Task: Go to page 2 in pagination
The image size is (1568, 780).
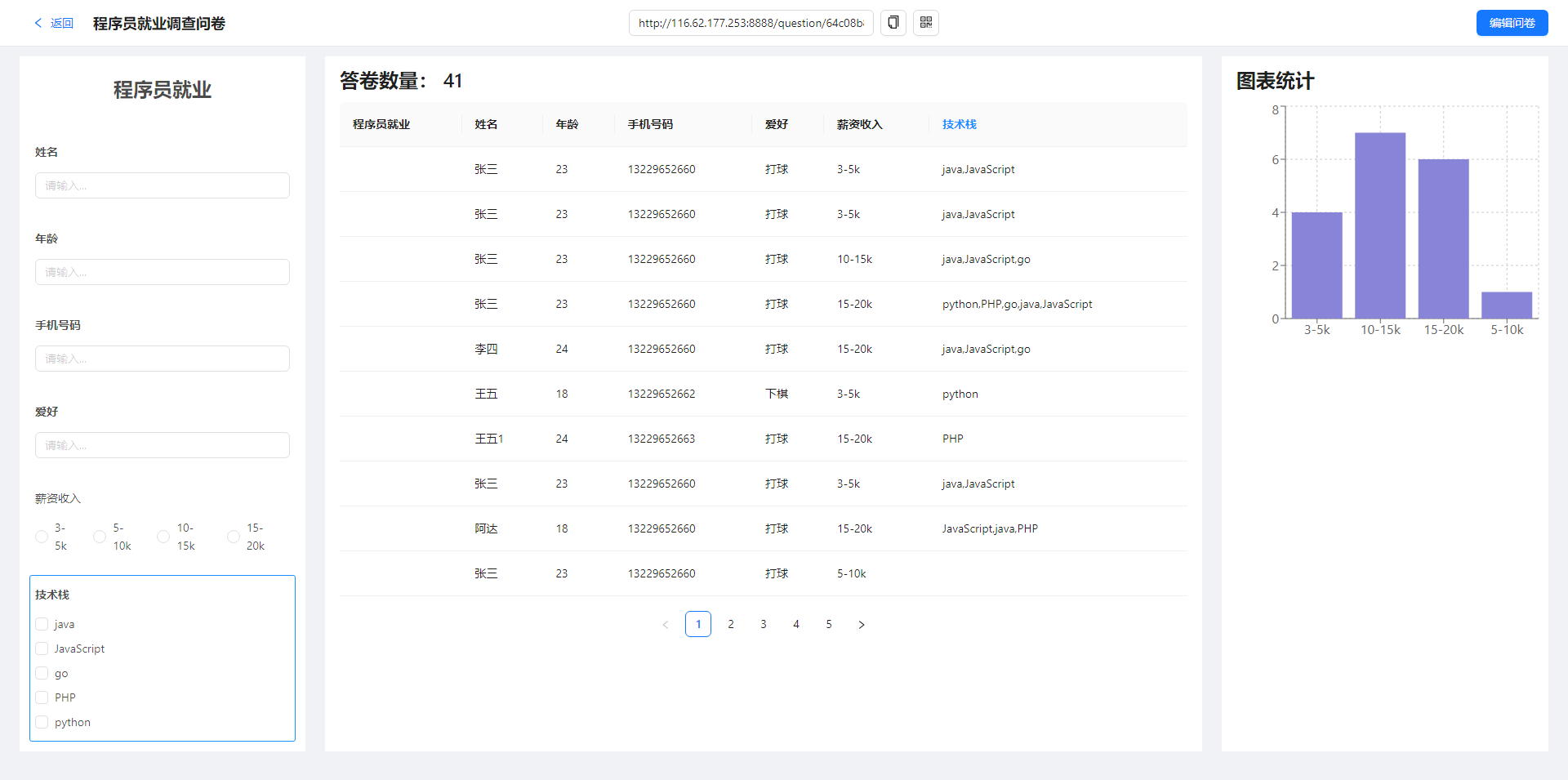Action: tap(731, 624)
